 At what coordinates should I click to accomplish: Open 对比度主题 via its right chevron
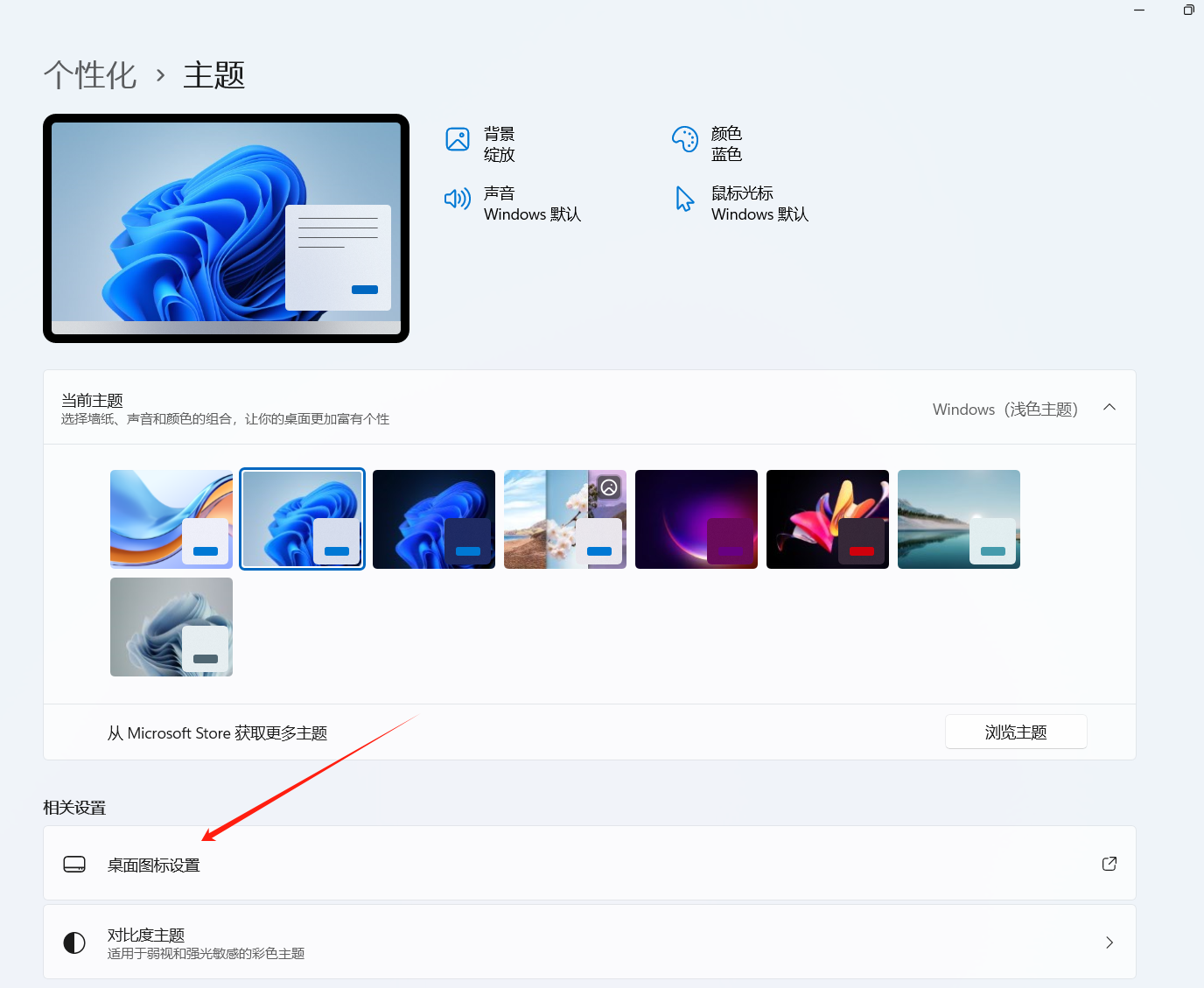1109,942
